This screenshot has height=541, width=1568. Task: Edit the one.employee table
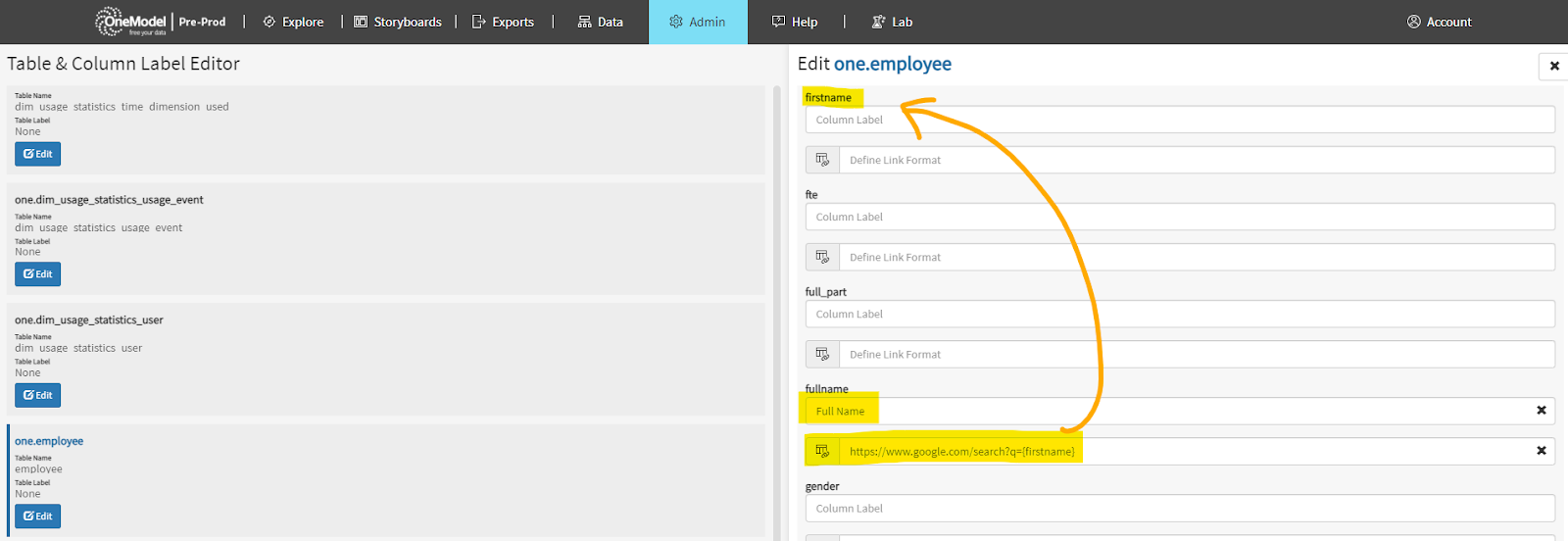(x=37, y=516)
